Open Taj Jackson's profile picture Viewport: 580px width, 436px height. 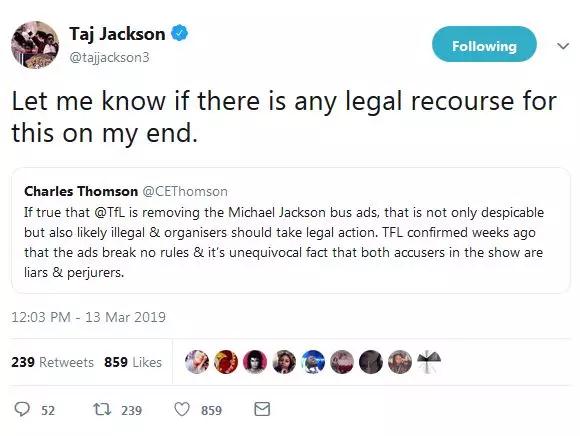click(x=35, y=45)
